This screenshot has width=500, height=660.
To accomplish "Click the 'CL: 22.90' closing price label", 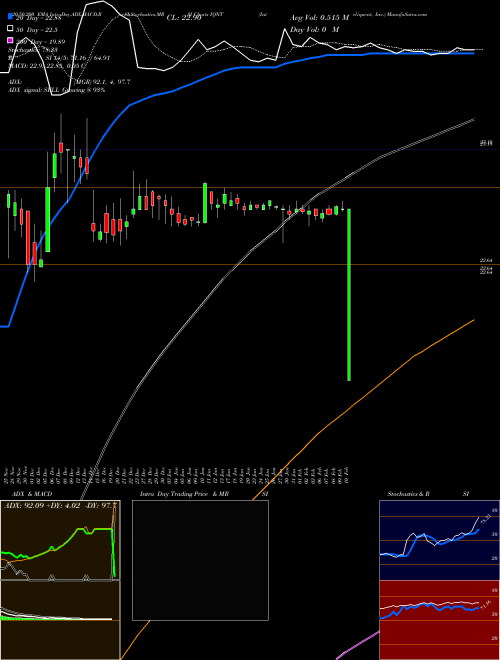I will tap(184, 18).
